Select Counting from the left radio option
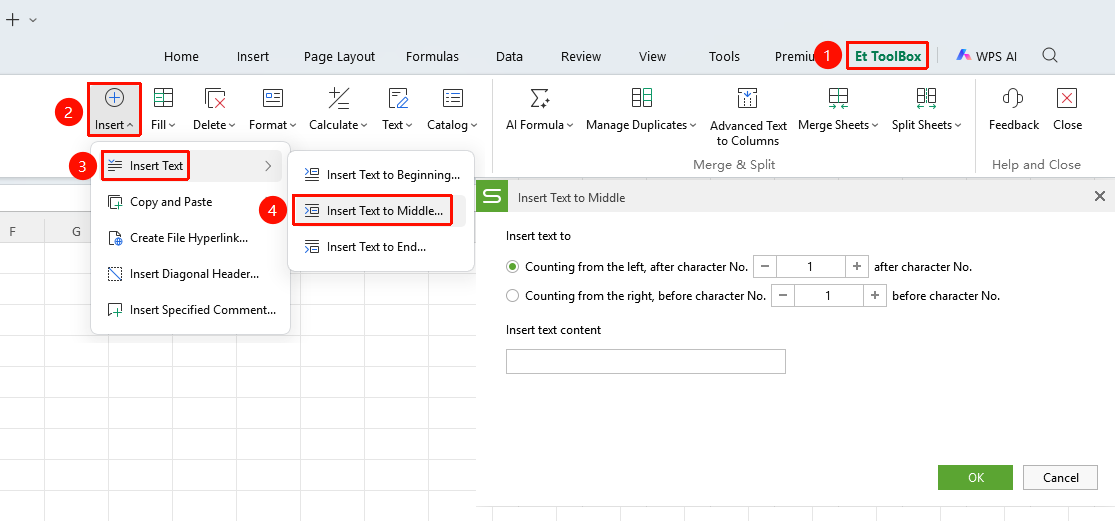Screen dimensions: 1115x521 pos(512,267)
